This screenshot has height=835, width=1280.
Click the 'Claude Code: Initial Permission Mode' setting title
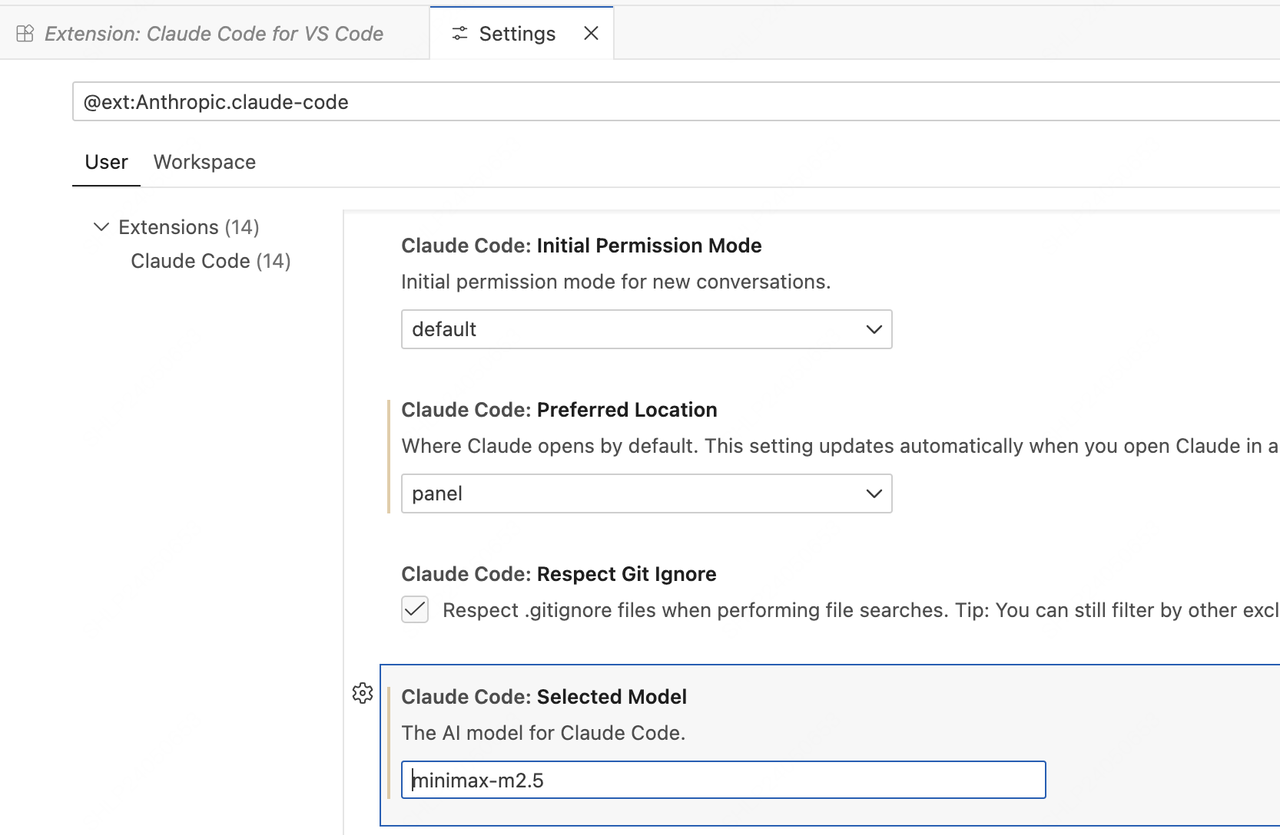(581, 246)
